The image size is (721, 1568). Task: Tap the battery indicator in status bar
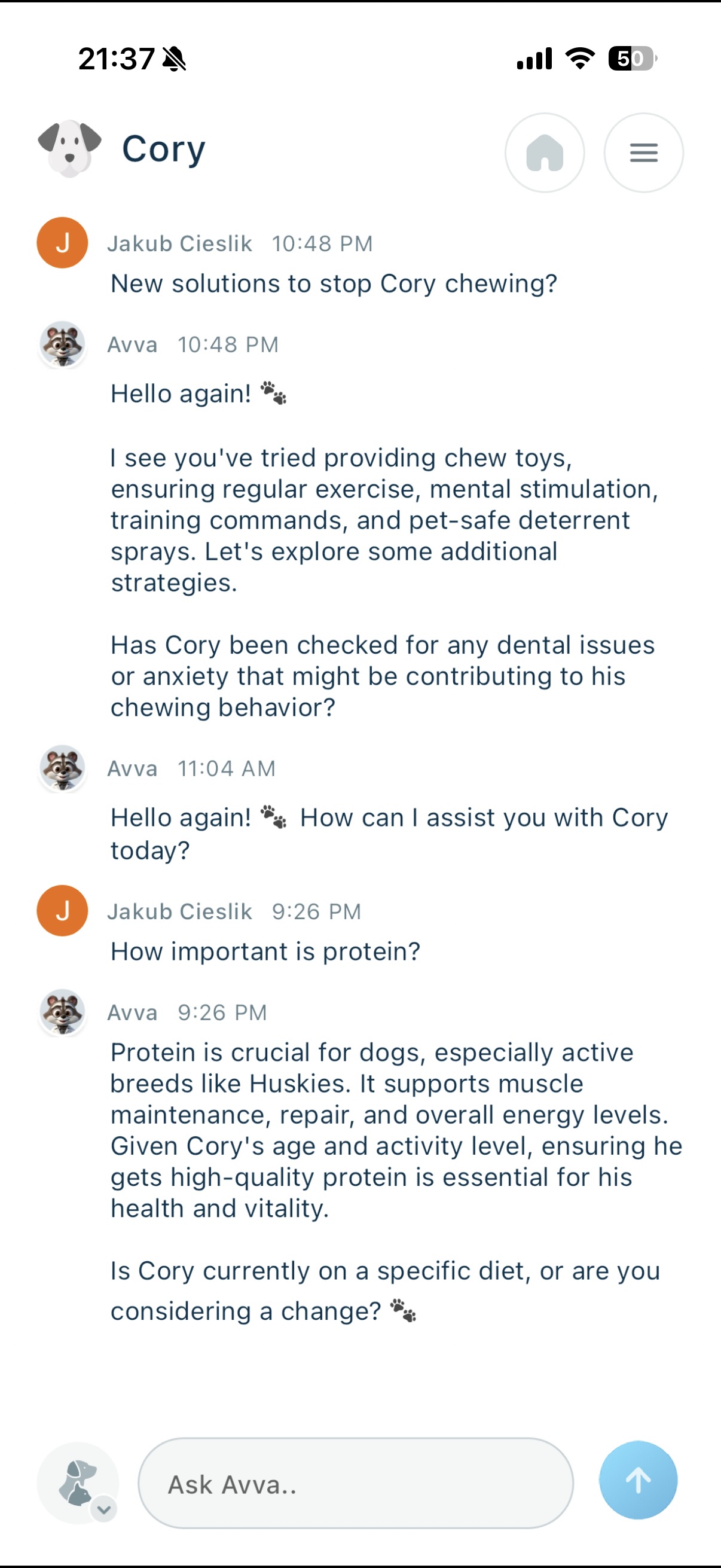pos(631,59)
